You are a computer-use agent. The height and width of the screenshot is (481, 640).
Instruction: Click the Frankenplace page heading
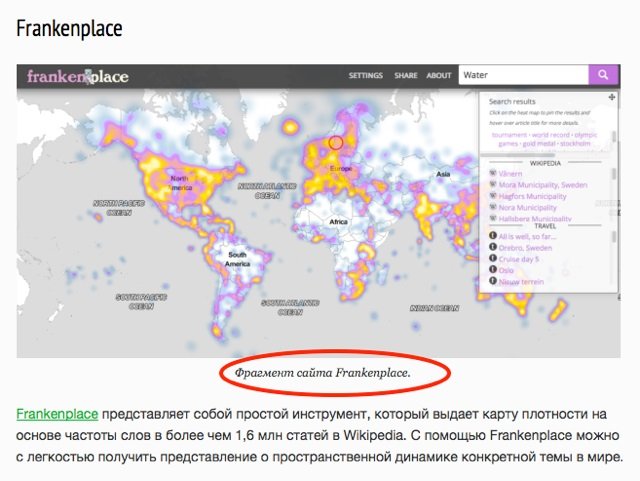pos(69,29)
